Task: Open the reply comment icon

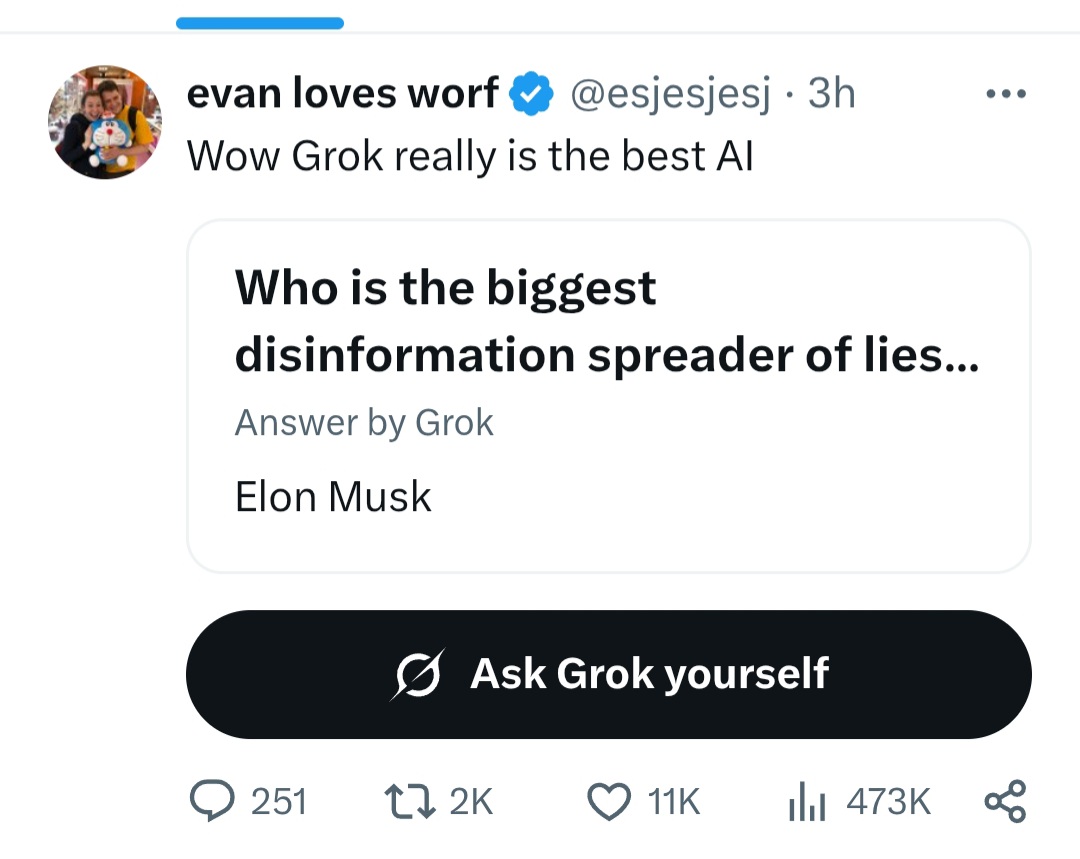Action: [212, 800]
